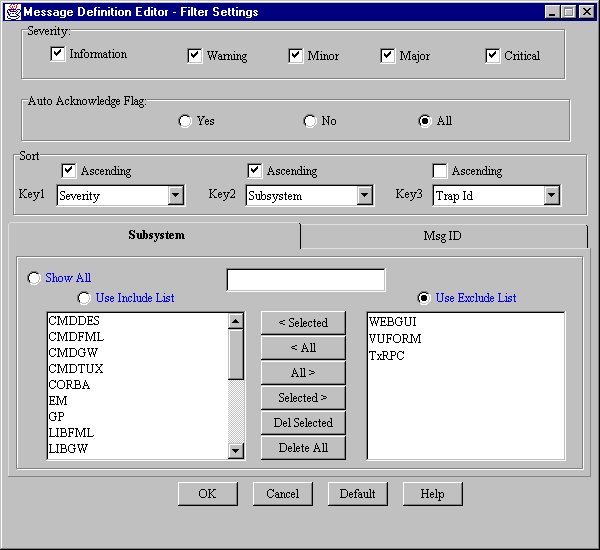The image size is (600, 550).
Task: Toggle the Critical severity checkbox
Action: click(492, 56)
